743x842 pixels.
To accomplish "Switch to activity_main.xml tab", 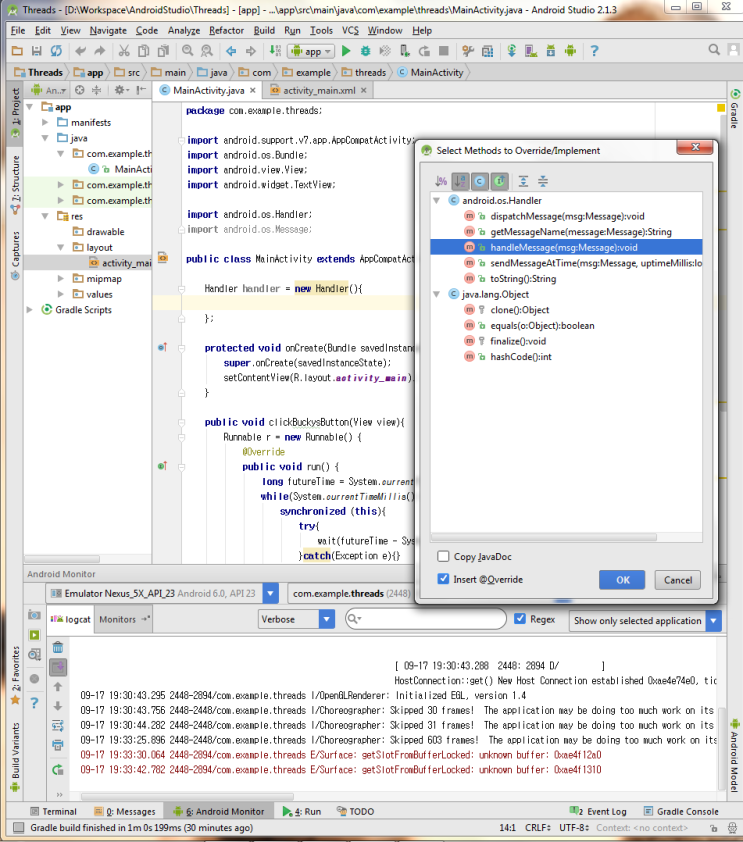I will pyautogui.click(x=319, y=90).
